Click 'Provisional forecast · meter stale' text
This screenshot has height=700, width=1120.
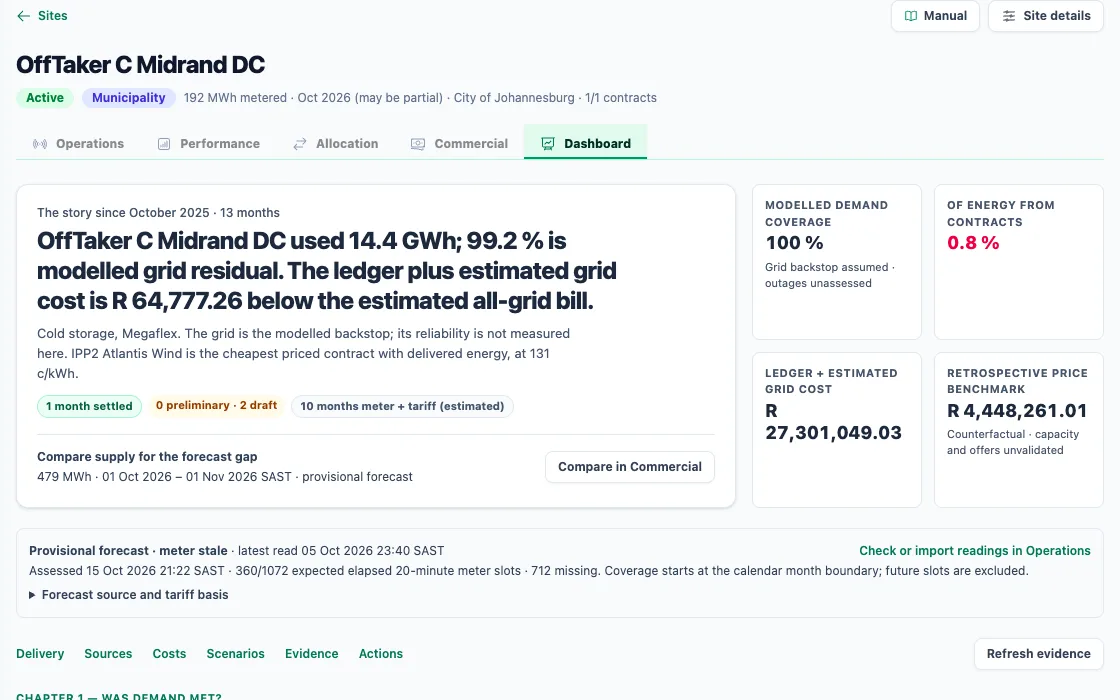128,551
